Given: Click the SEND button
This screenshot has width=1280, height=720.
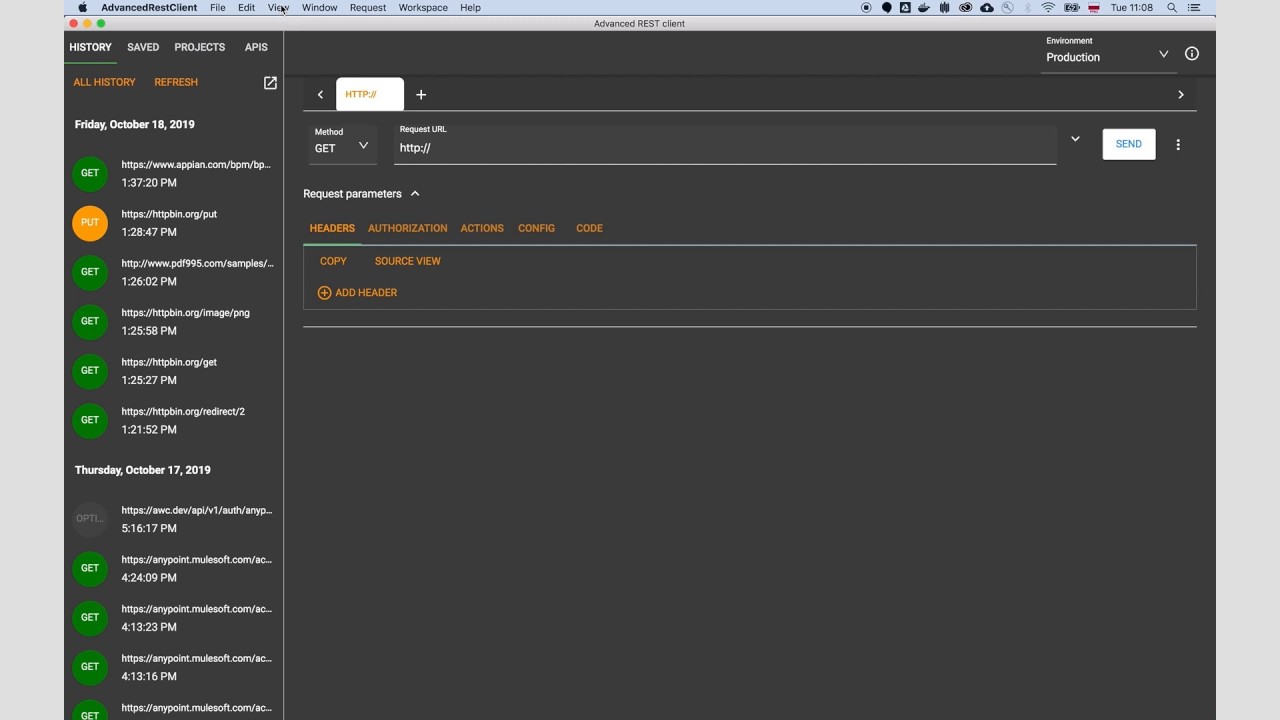Looking at the screenshot, I should tap(1128, 144).
